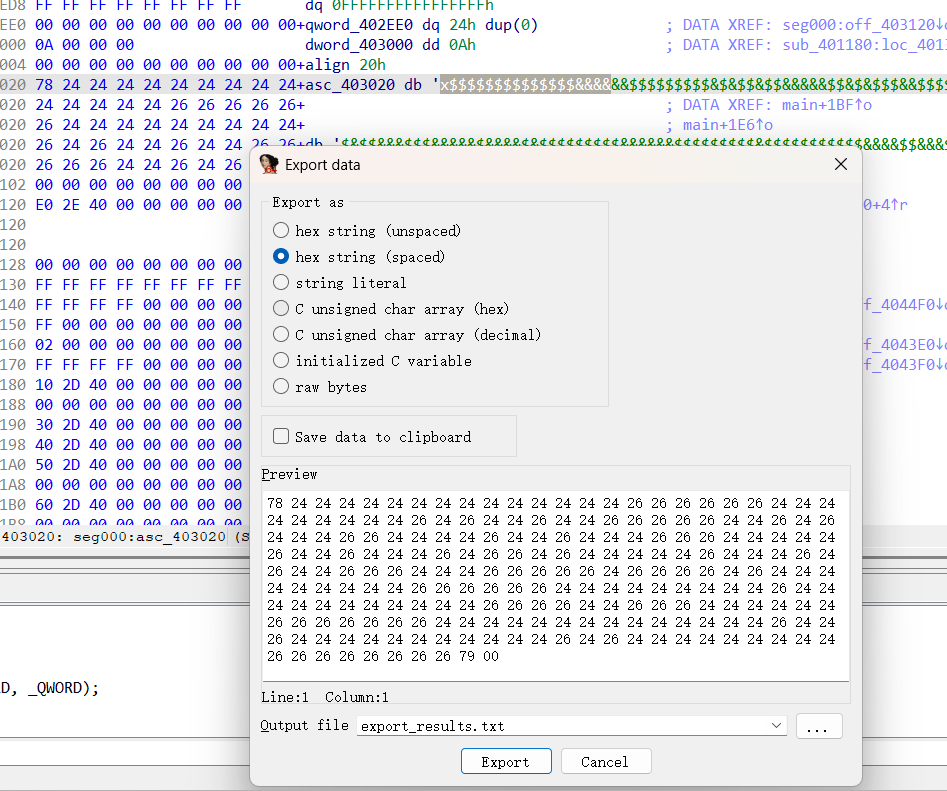The image size is (947, 791).
Task: Click the f_4043E0 xref at right edge
Action: [904, 344]
